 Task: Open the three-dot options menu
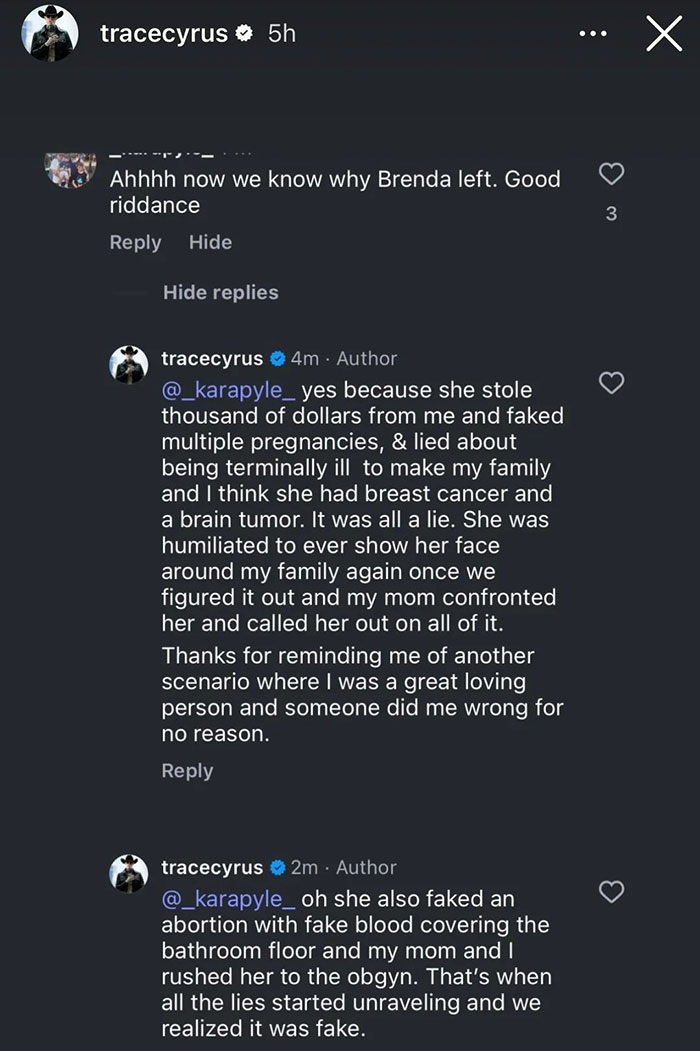[592, 33]
